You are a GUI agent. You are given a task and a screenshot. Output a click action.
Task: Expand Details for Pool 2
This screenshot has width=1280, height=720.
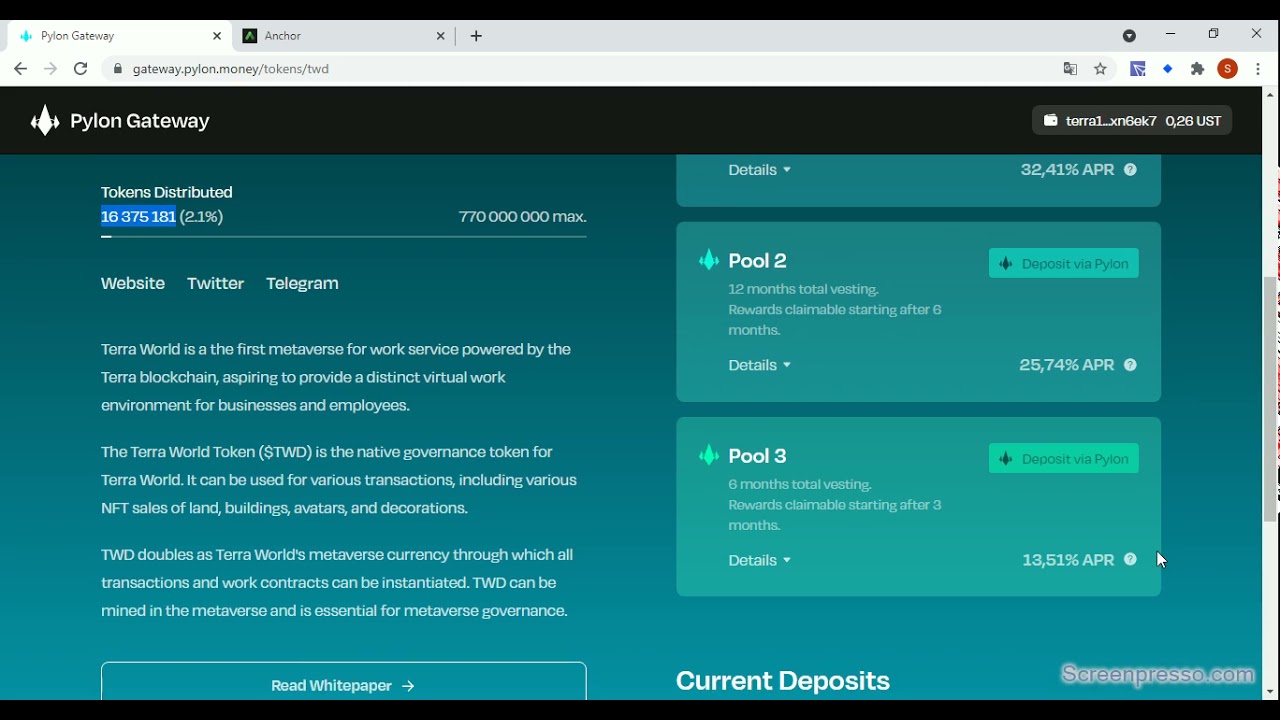click(x=760, y=365)
